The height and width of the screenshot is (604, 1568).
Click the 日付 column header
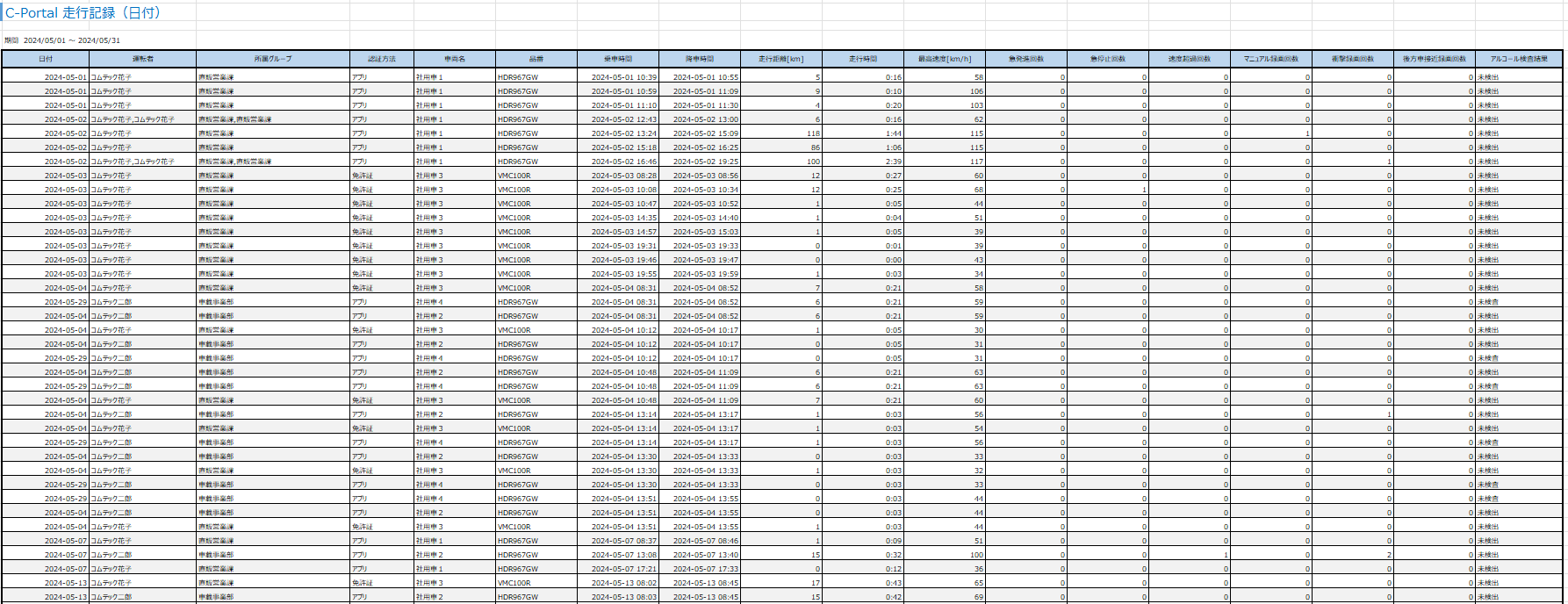tap(46, 59)
